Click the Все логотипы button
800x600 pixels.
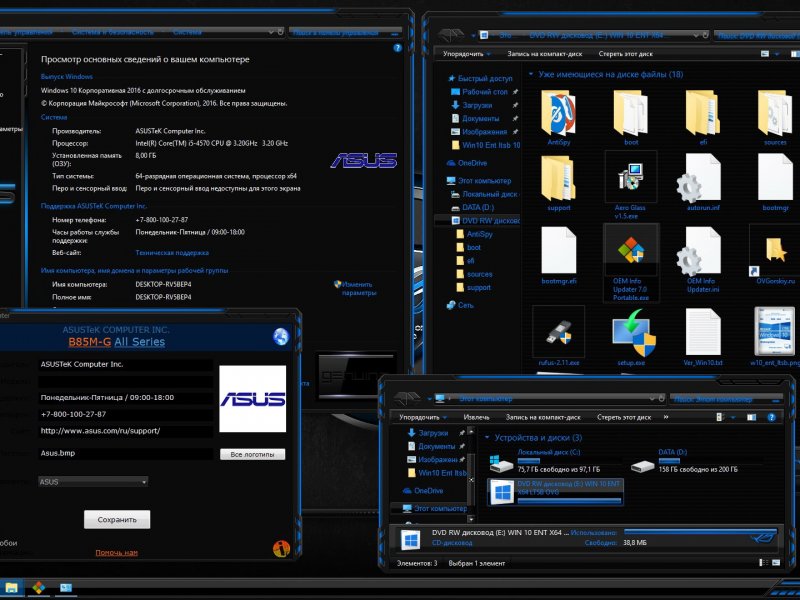pyautogui.click(x=253, y=454)
